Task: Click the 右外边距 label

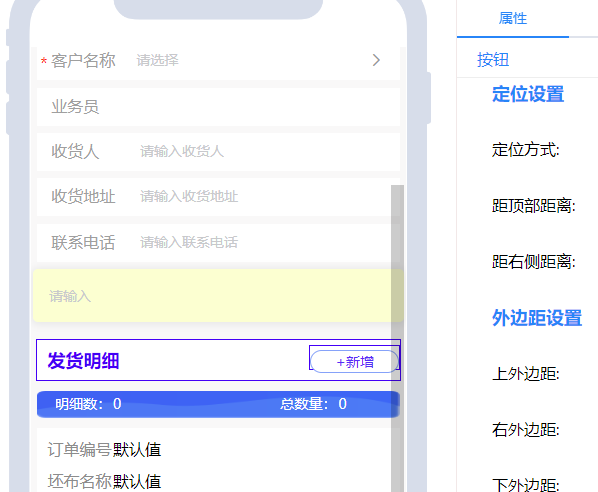Action: (526, 430)
